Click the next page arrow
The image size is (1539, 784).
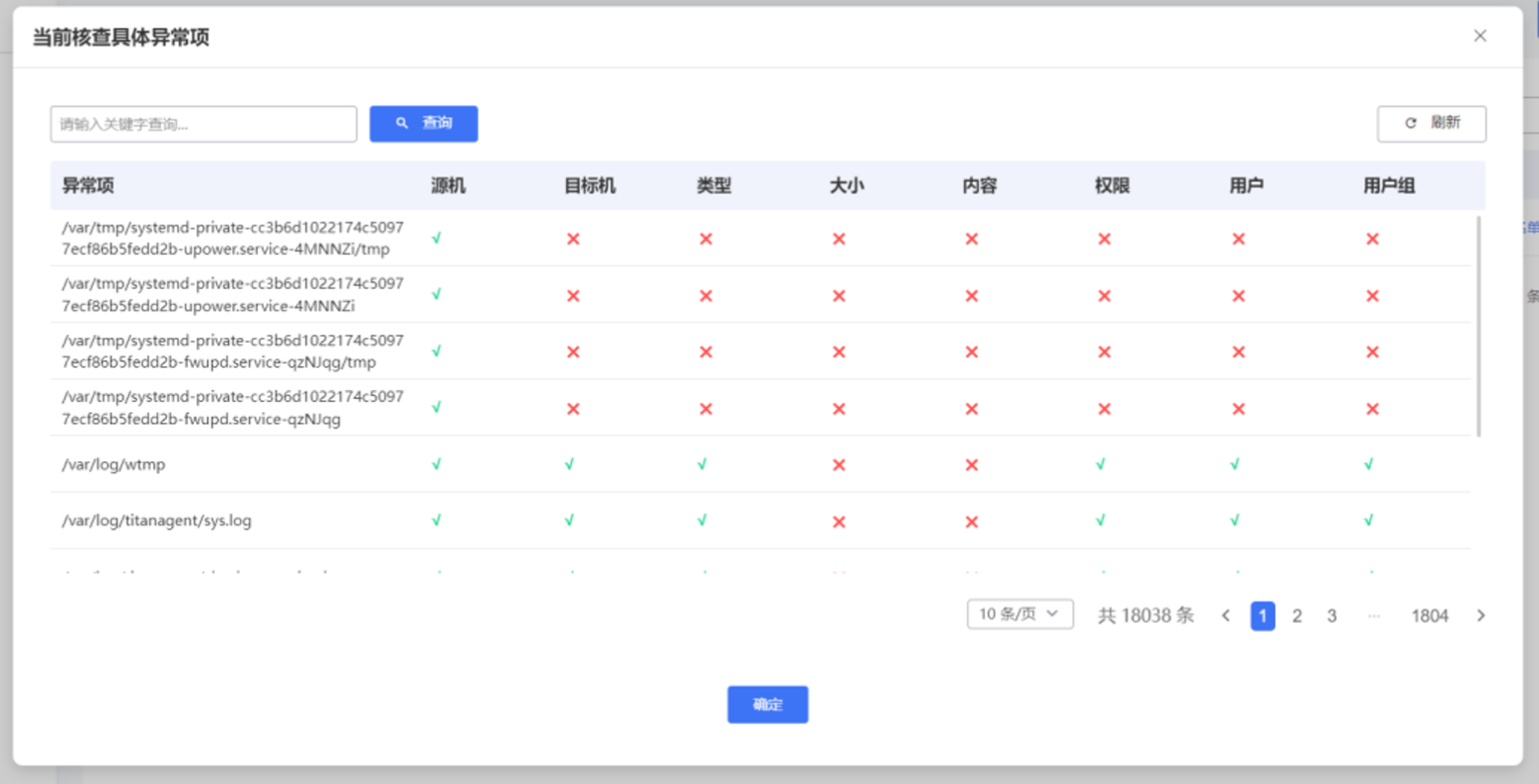tap(1481, 616)
